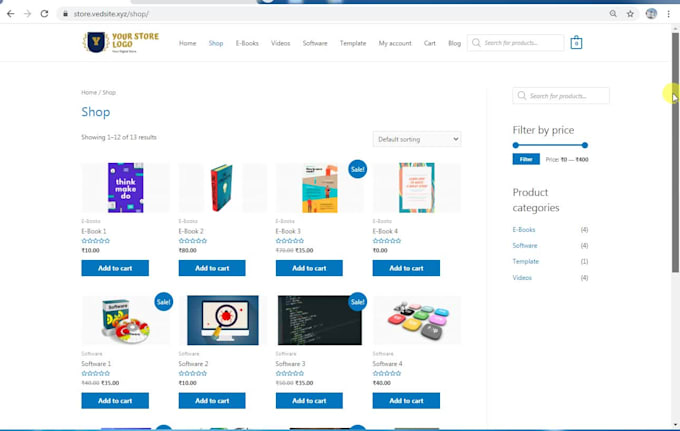
Task: Click the browser address bar URL
Action: tap(111, 14)
